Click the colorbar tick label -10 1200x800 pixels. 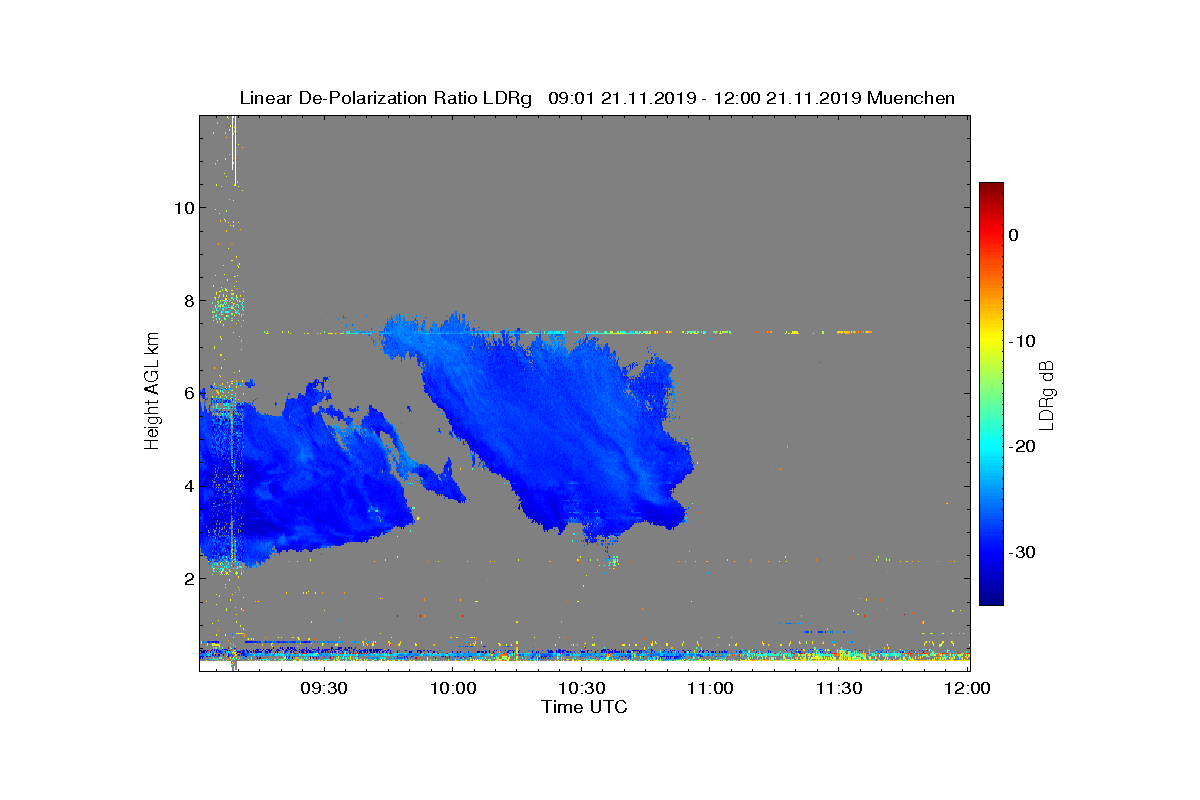1022,341
